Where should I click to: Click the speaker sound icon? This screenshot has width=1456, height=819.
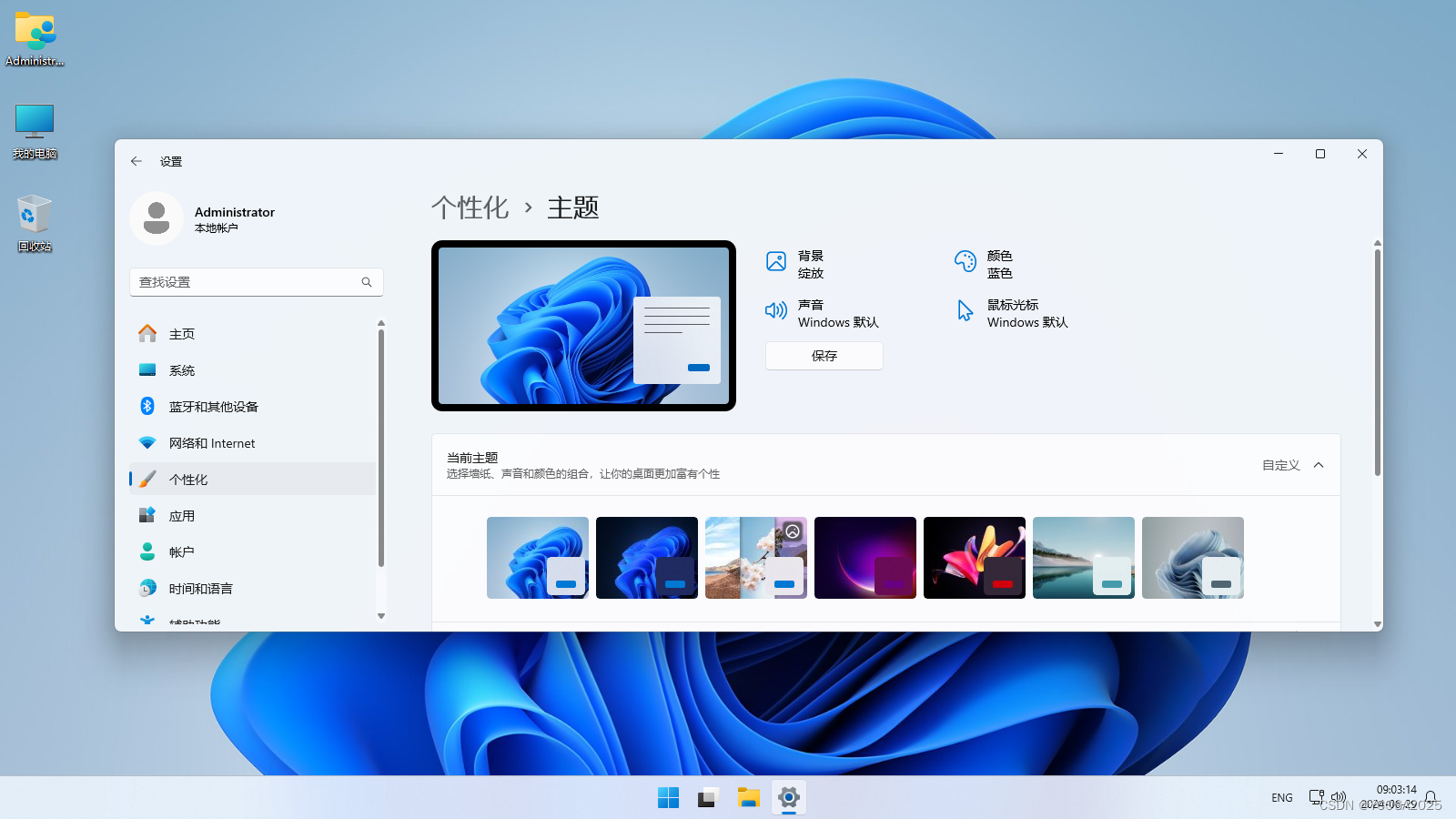(x=776, y=310)
